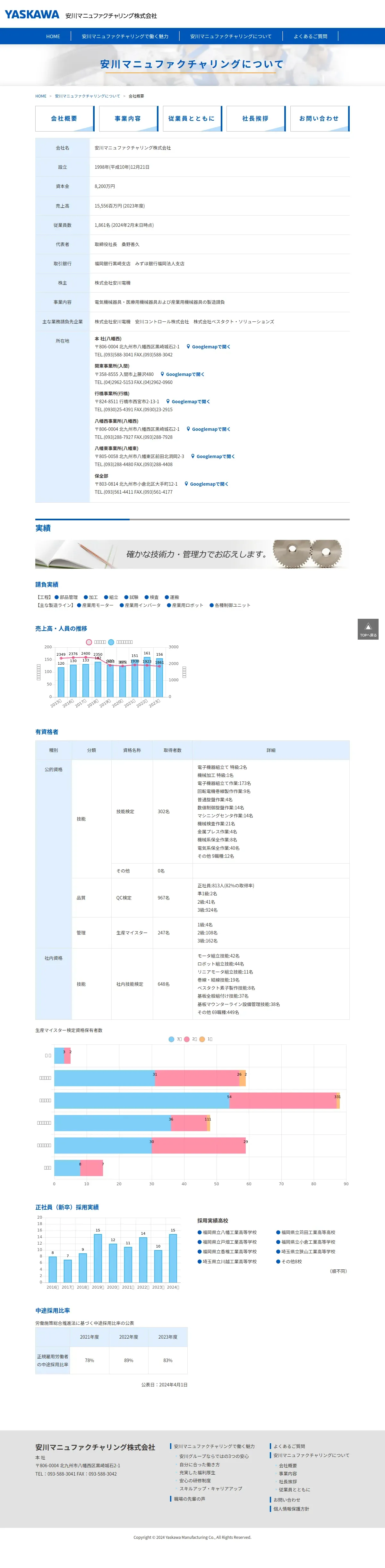Open footer link 社長挨拶
The height and width of the screenshot is (1568, 385).
(288, 1482)
